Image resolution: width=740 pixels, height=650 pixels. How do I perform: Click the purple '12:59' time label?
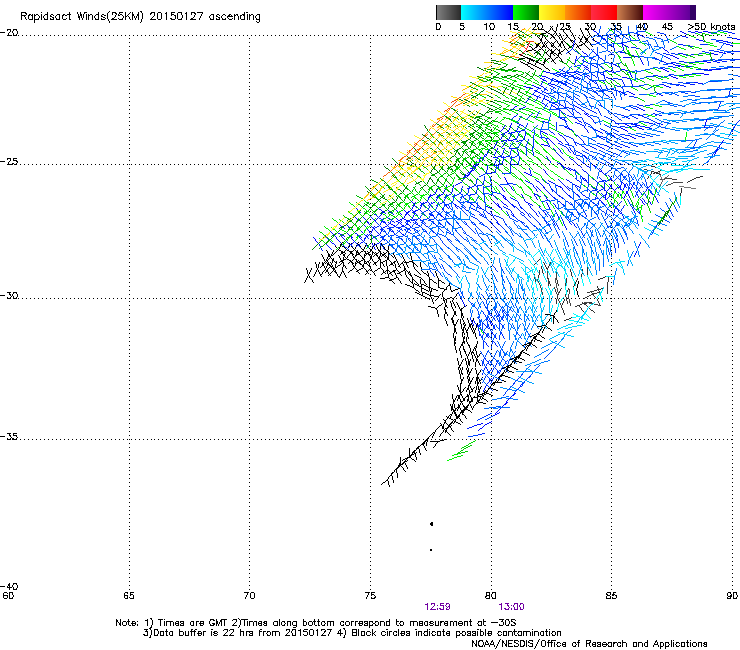pyautogui.click(x=437, y=607)
